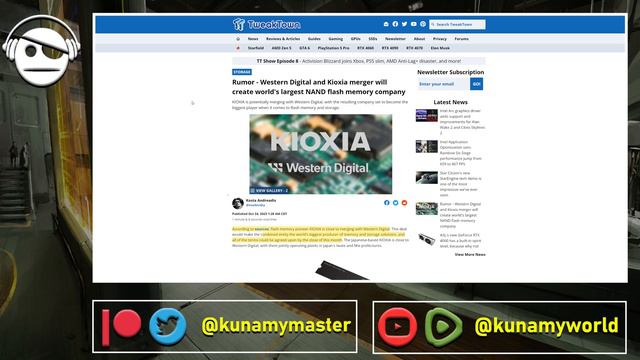The height and width of the screenshot is (360, 640).
Task: Click the eyepatch headphones avatar logo
Action: tap(41, 51)
